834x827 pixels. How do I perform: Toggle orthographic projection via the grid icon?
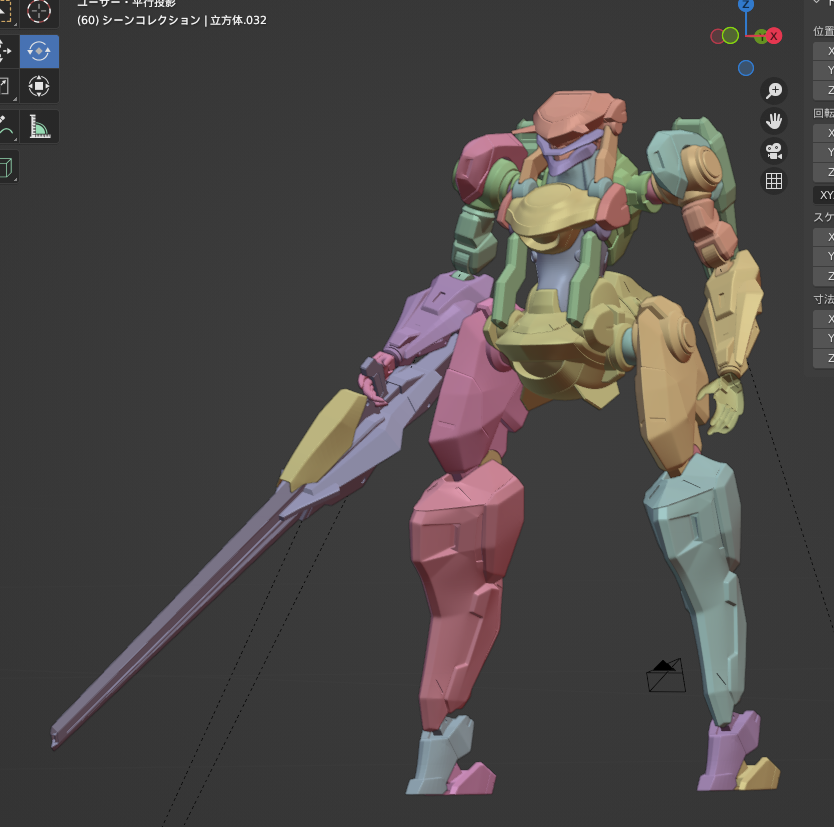tap(774, 181)
